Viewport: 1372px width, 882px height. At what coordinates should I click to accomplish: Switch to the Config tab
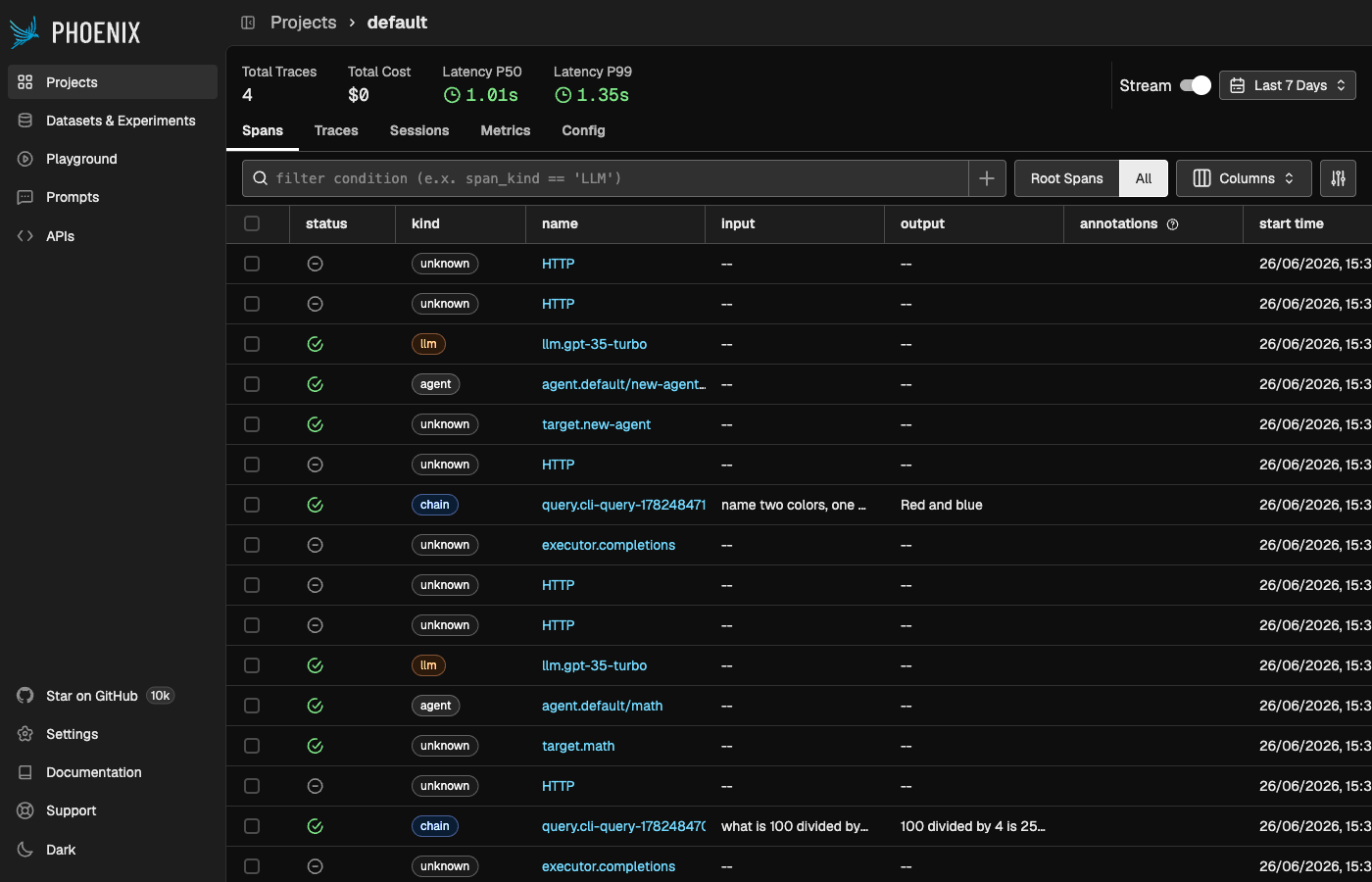(x=583, y=130)
